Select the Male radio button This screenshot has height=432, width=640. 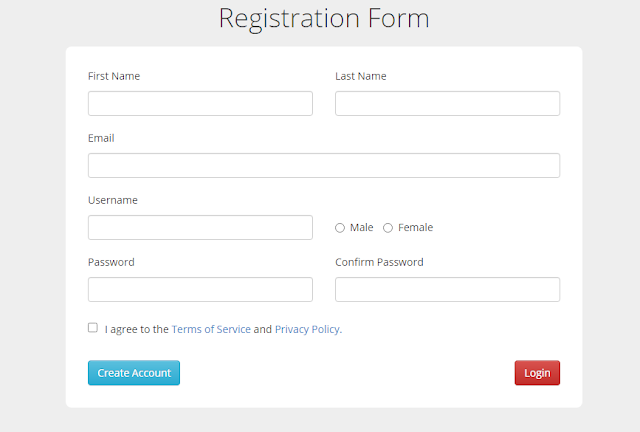click(x=340, y=228)
